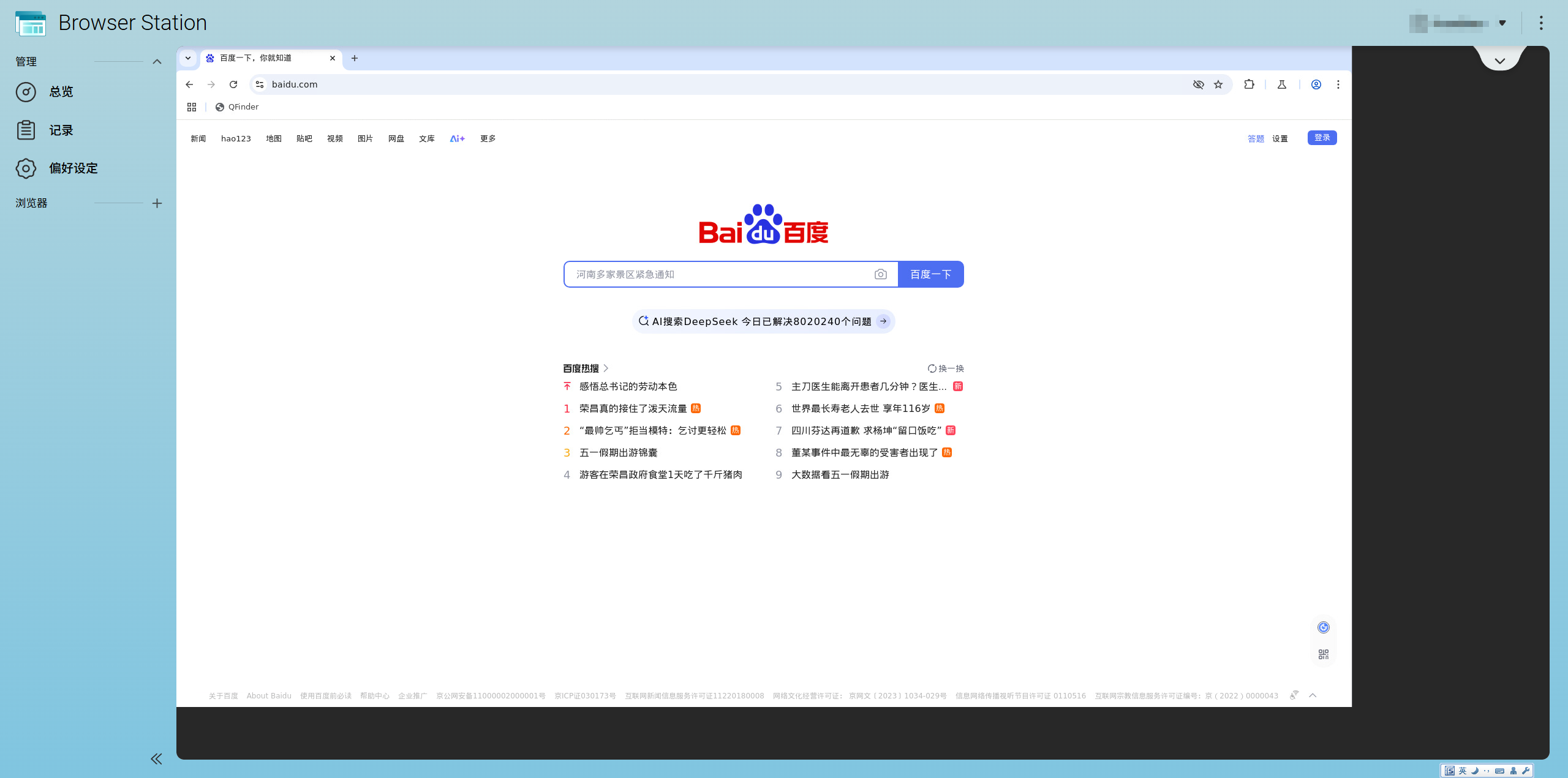Collapse the left sidebar with the double chevron
Viewport: 1568px width, 778px height.
(x=156, y=759)
